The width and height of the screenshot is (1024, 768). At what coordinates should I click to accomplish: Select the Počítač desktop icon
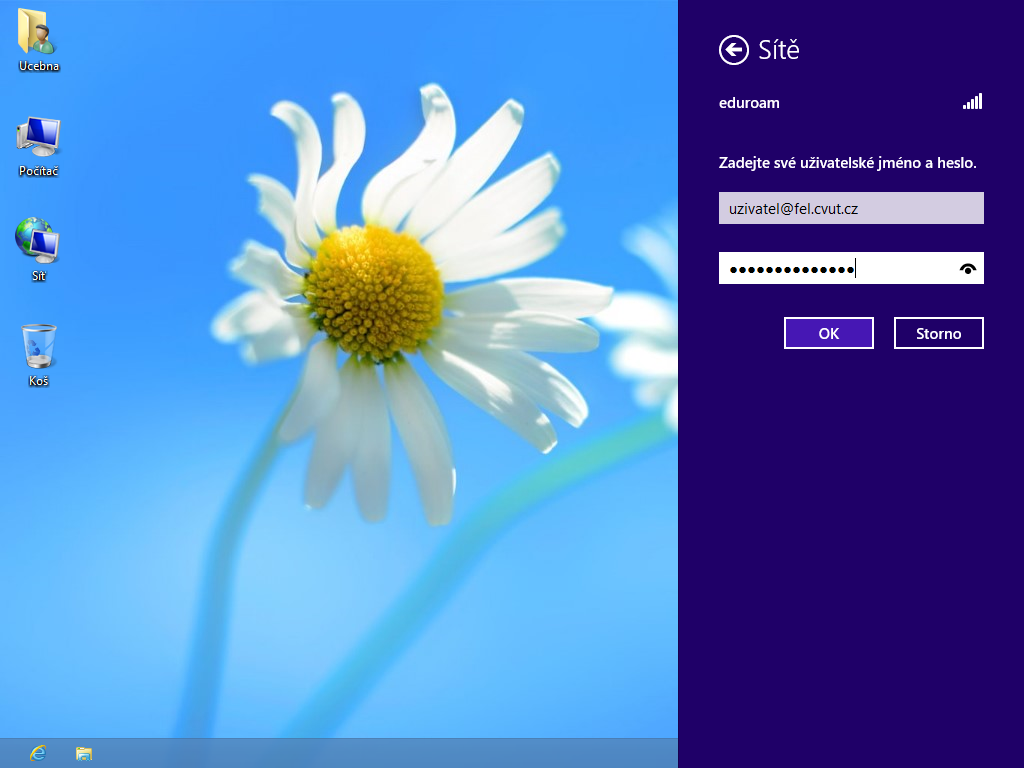[x=38, y=146]
